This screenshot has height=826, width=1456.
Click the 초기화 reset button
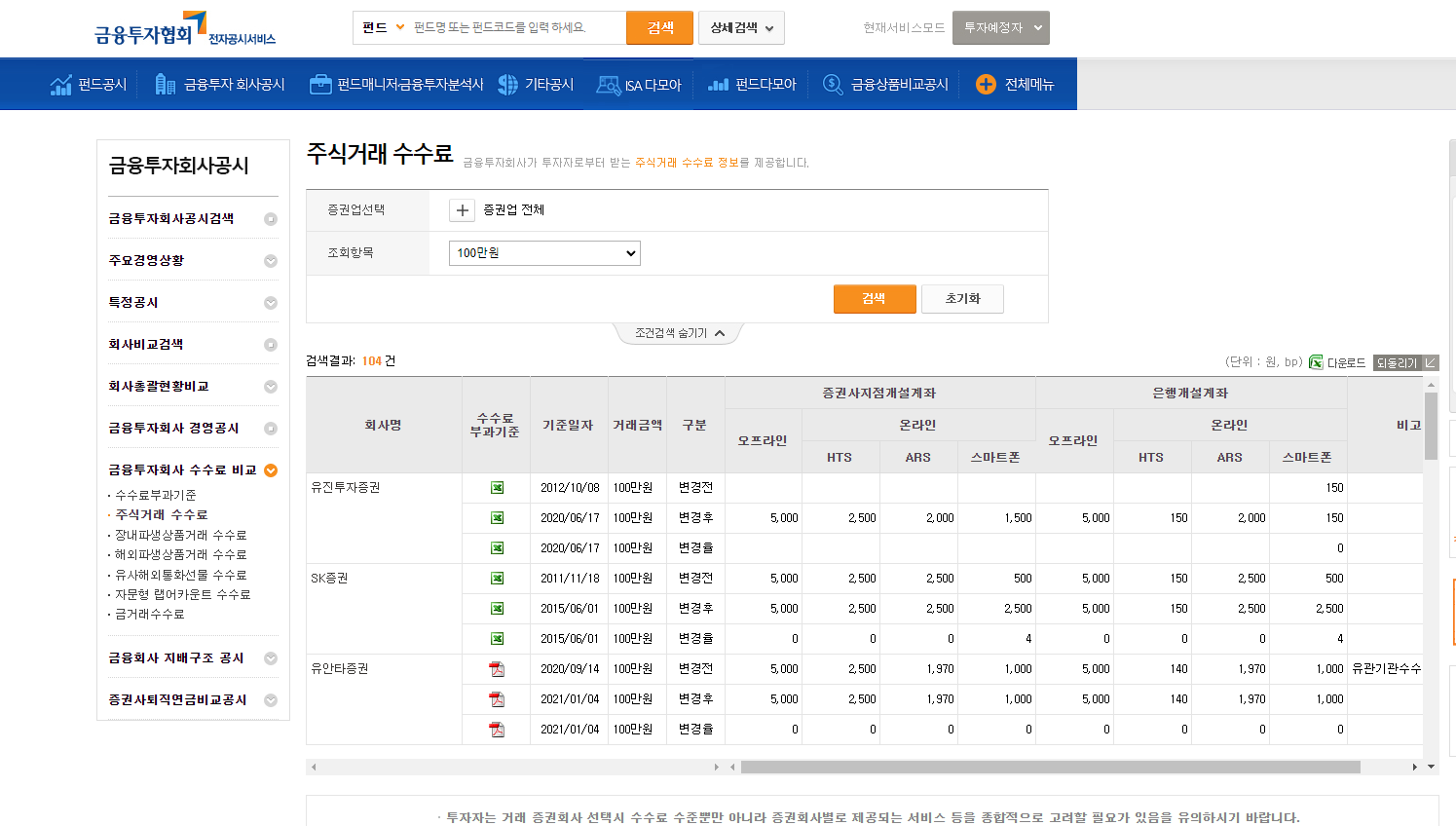pos(962,299)
